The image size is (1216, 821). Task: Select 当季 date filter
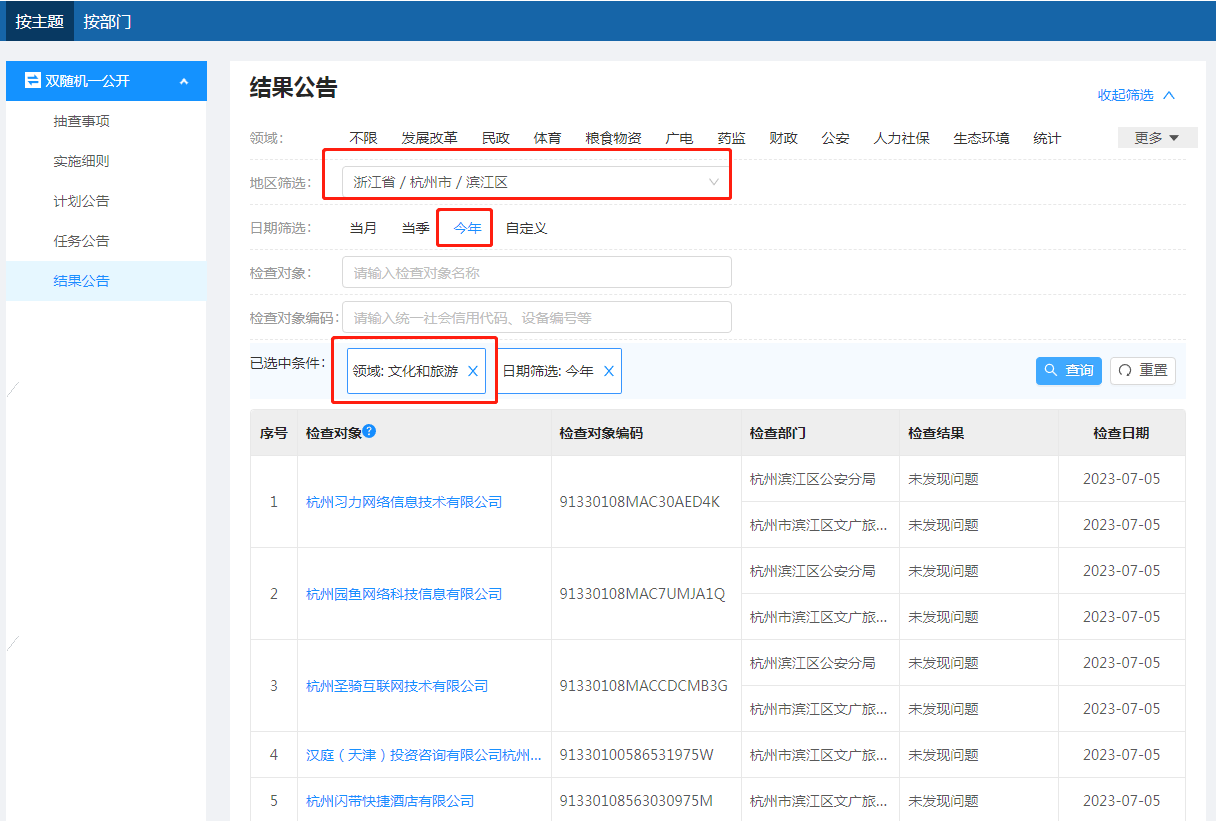coord(415,228)
